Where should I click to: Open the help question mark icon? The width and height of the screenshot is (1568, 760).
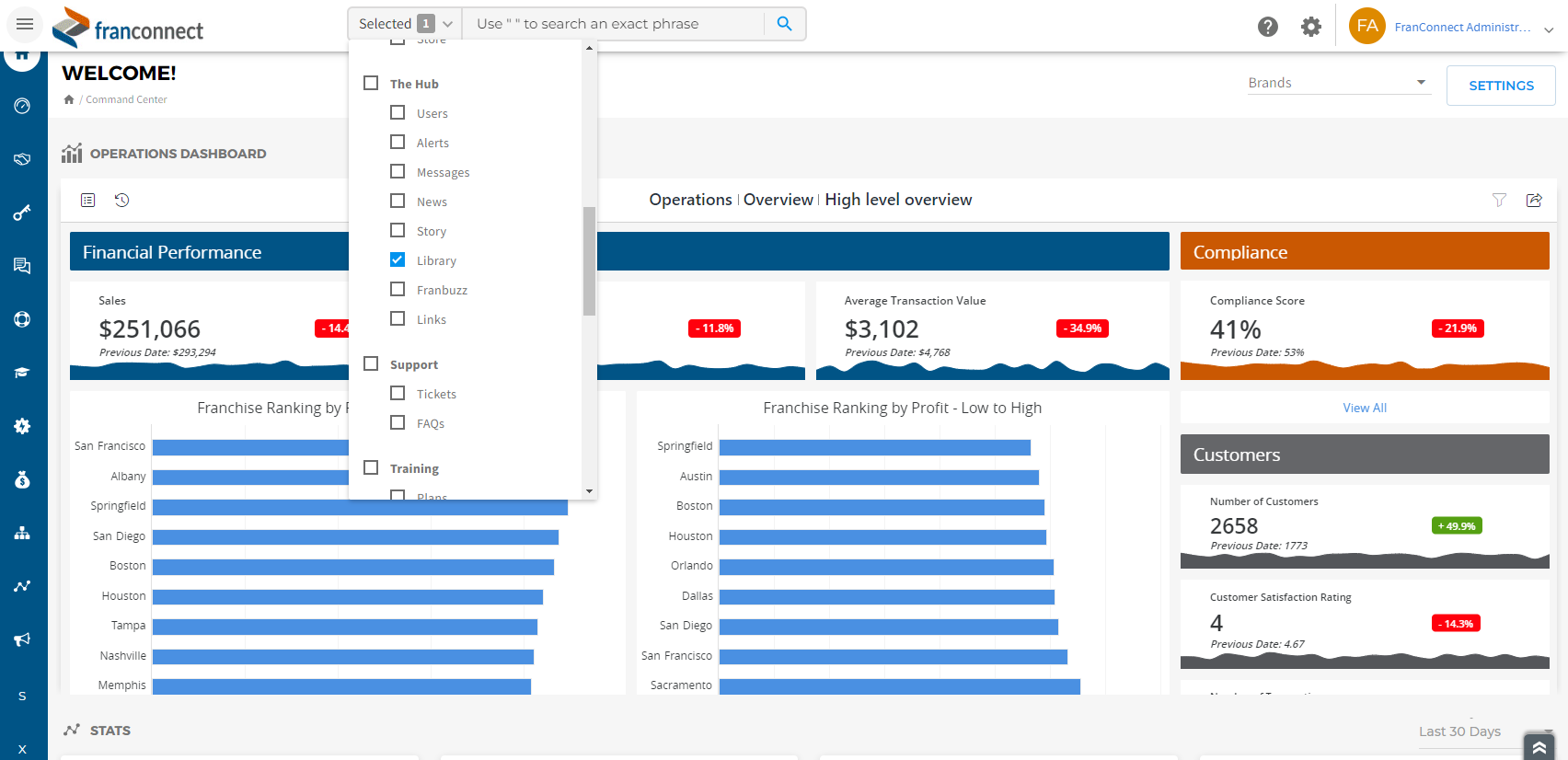point(1267,27)
